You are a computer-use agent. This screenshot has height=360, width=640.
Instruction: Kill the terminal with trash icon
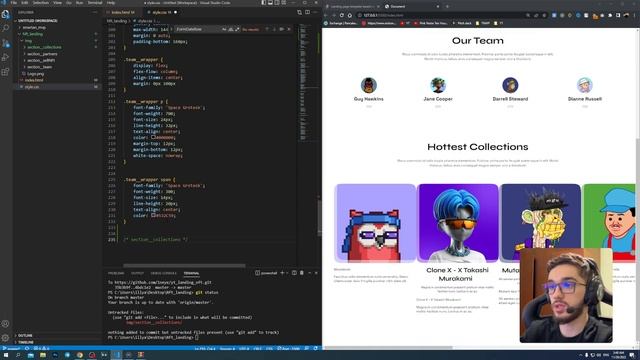pyautogui.click(x=302, y=273)
